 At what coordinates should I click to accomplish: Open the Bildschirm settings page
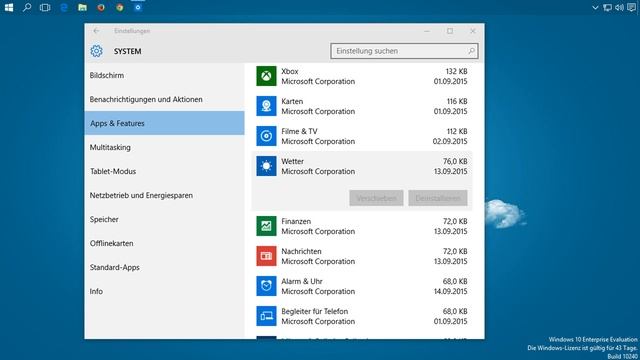pyautogui.click(x=164, y=75)
